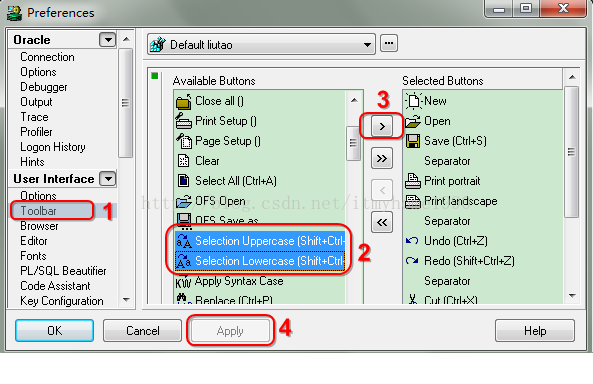
Task: Click the Preferences window title icon
Action: (14, 13)
